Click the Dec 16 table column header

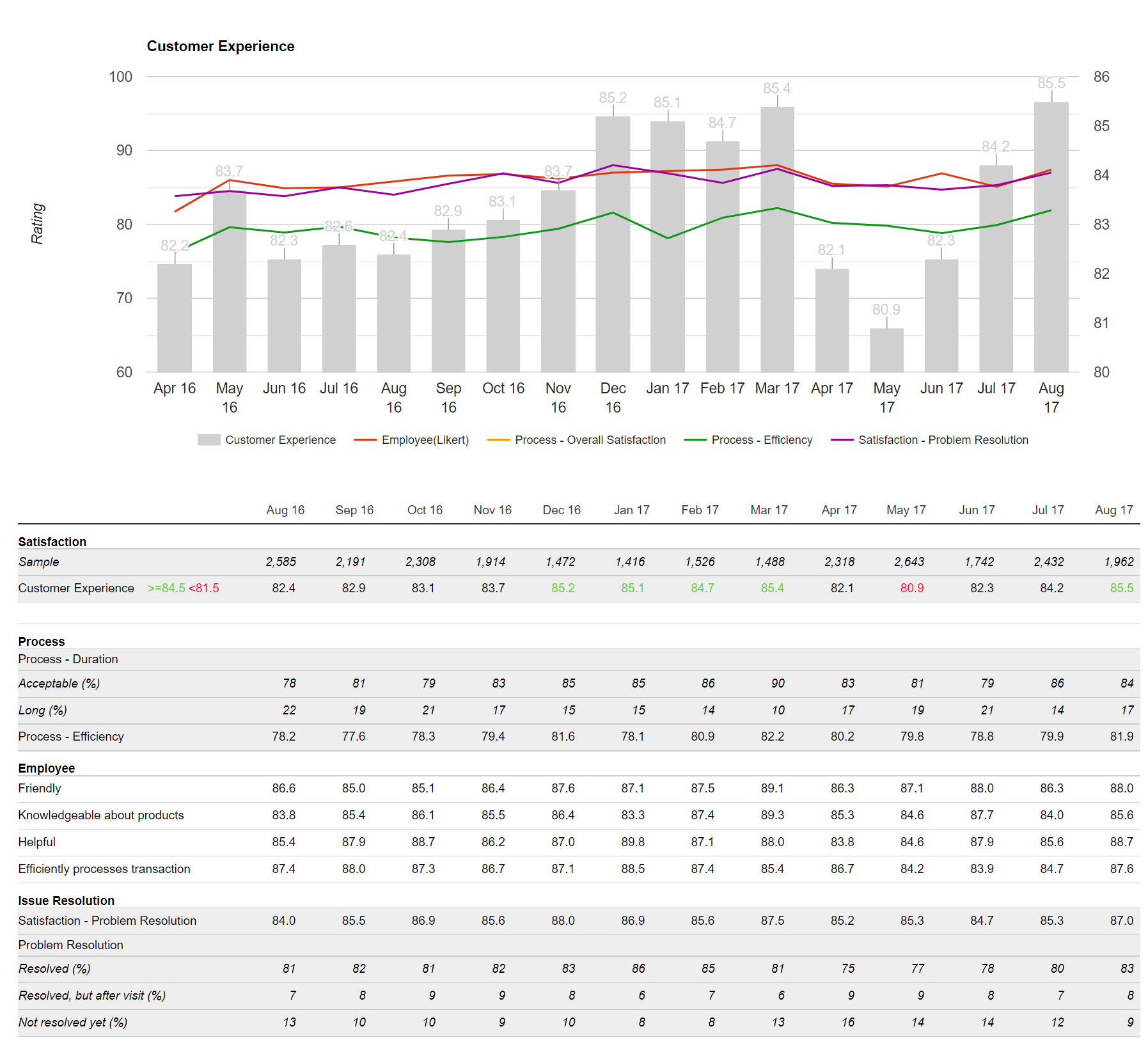[562, 510]
